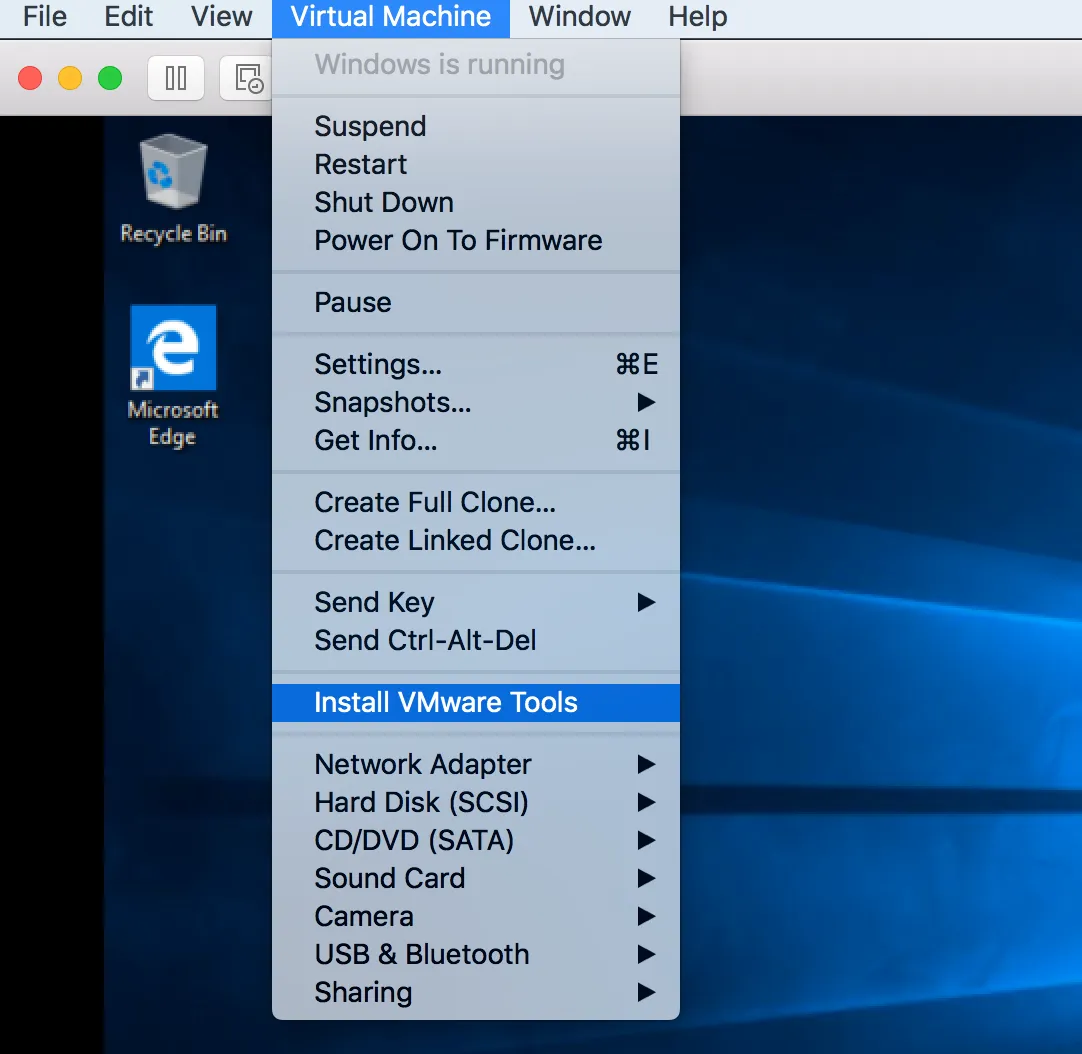Click the Pause VM toolbar icon
This screenshot has width=1082, height=1054.
pos(176,78)
